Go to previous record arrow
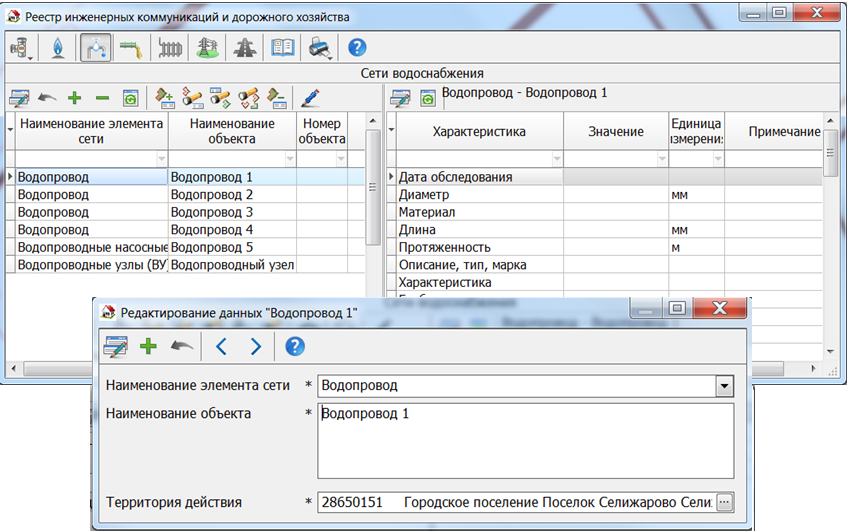This screenshot has height=531, width=848. point(221,347)
